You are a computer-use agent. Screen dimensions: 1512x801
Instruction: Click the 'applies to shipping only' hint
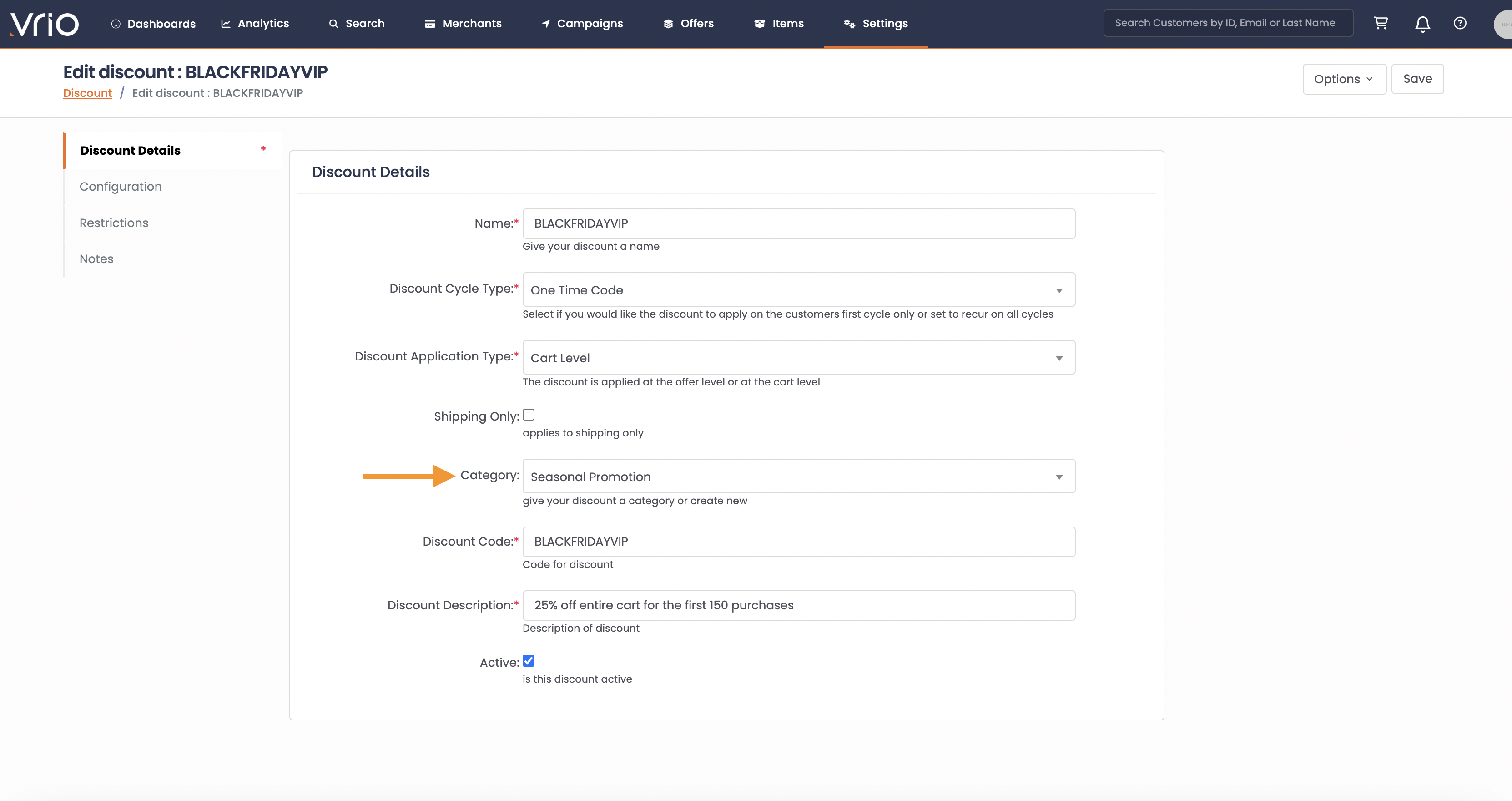pyautogui.click(x=583, y=433)
